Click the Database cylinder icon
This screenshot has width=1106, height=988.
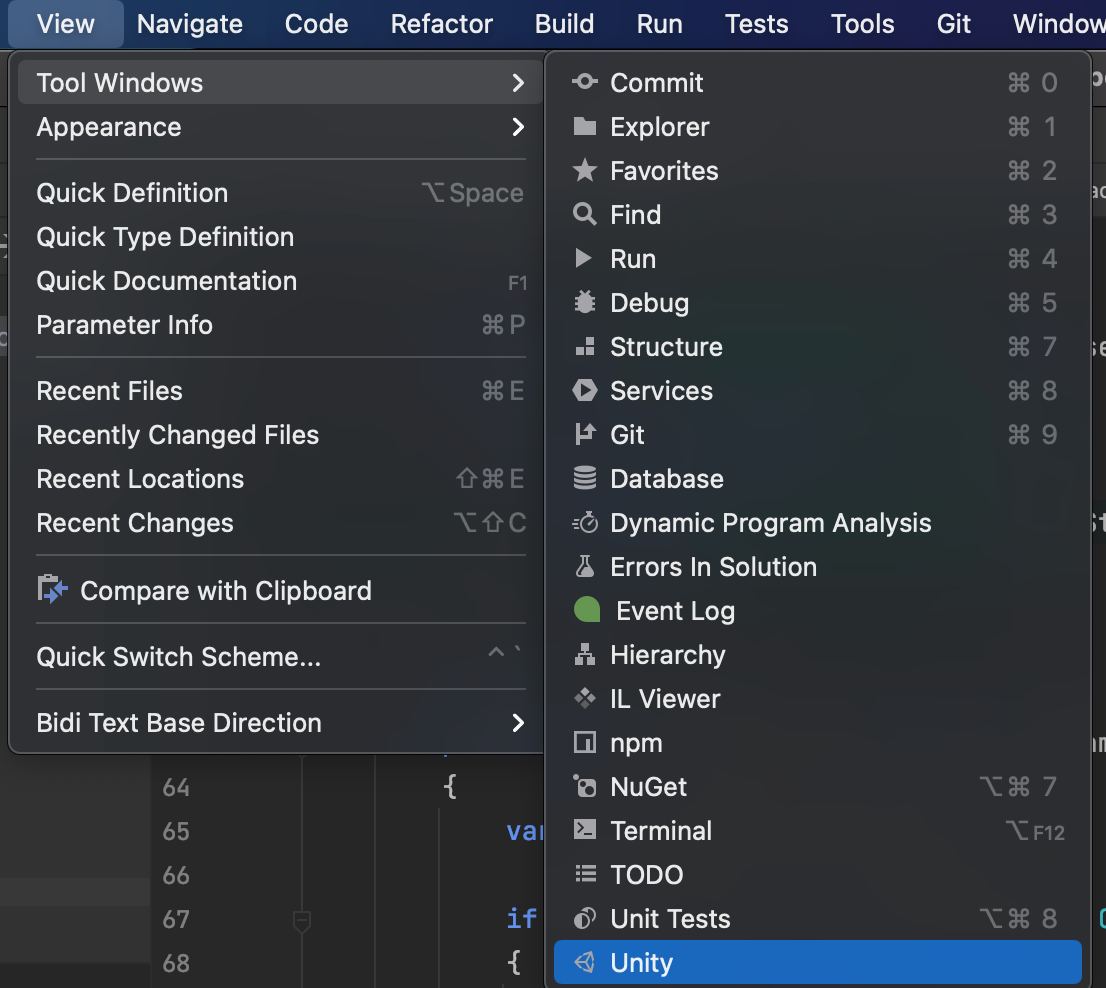pyautogui.click(x=585, y=479)
